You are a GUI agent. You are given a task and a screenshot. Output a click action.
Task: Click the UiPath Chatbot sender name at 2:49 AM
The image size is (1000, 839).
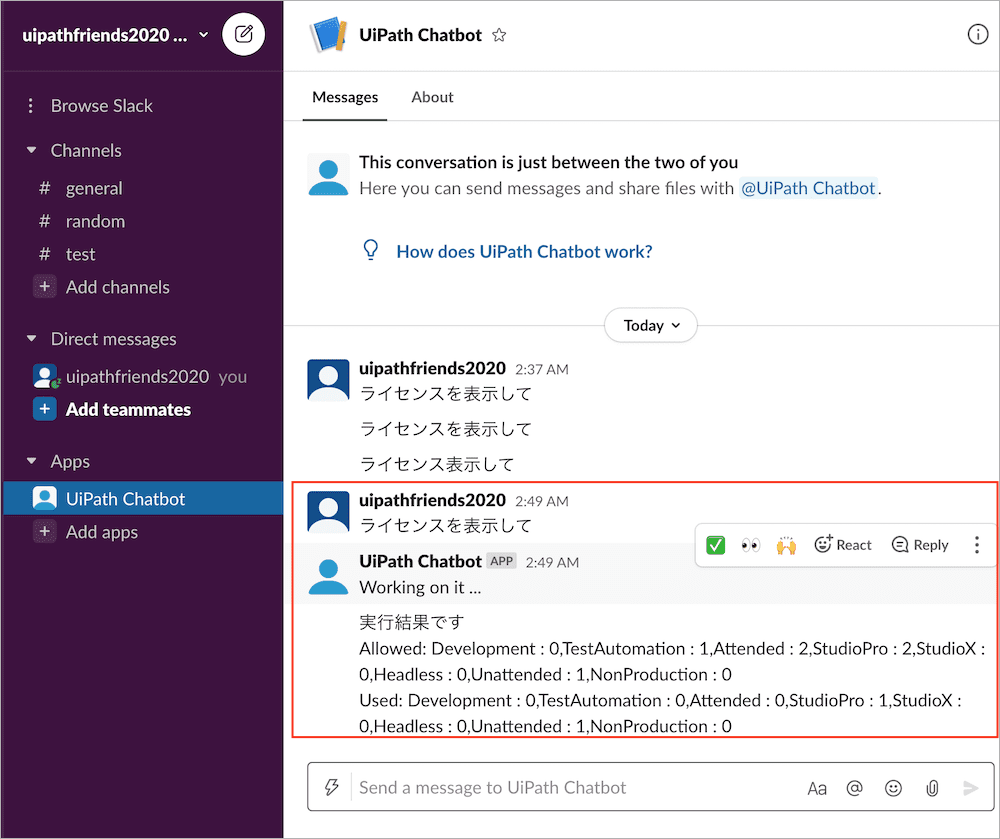[x=420, y=561]
